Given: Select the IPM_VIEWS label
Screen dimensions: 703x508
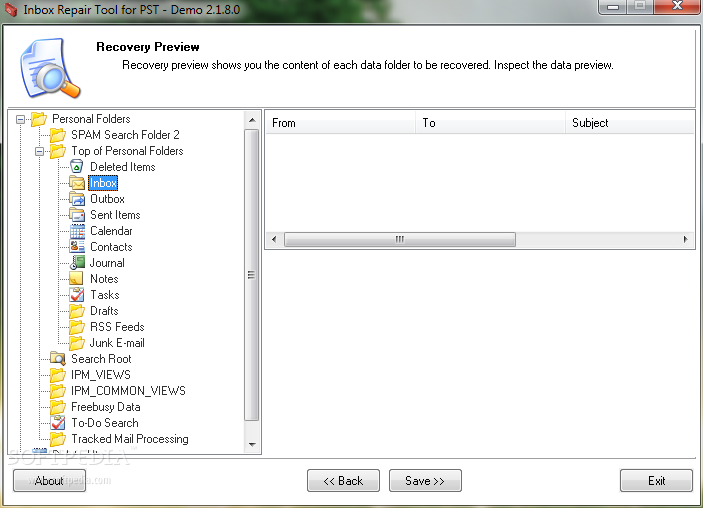Looking at the screenshot, I should point(101,375).
